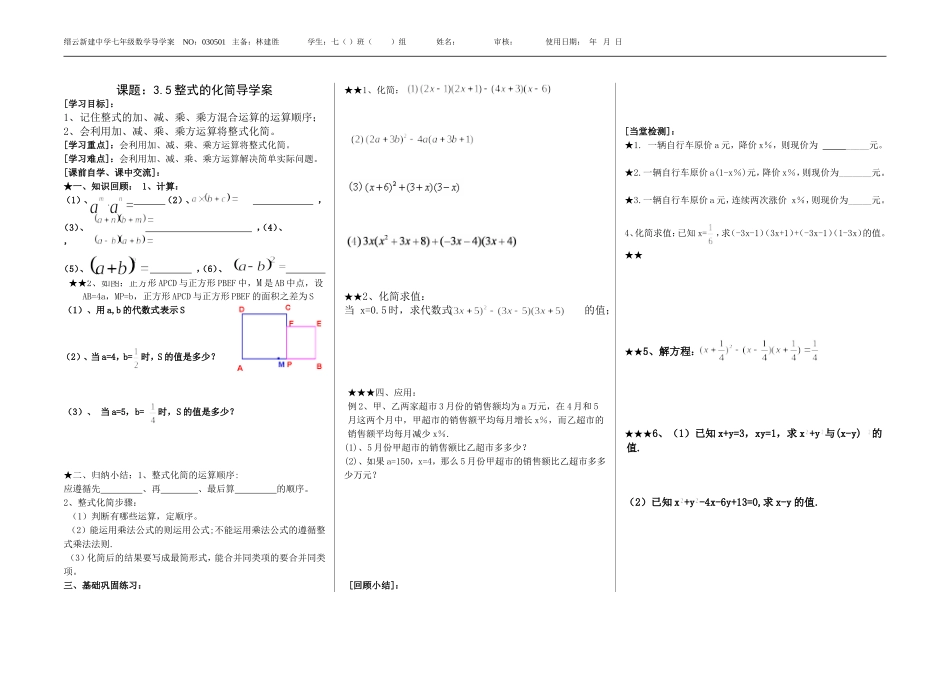Click the line 2、整式化简步骤
Image resolution: width=950 pixels, height=675 pixels.
pyautogui.click(x=101, y=502)
